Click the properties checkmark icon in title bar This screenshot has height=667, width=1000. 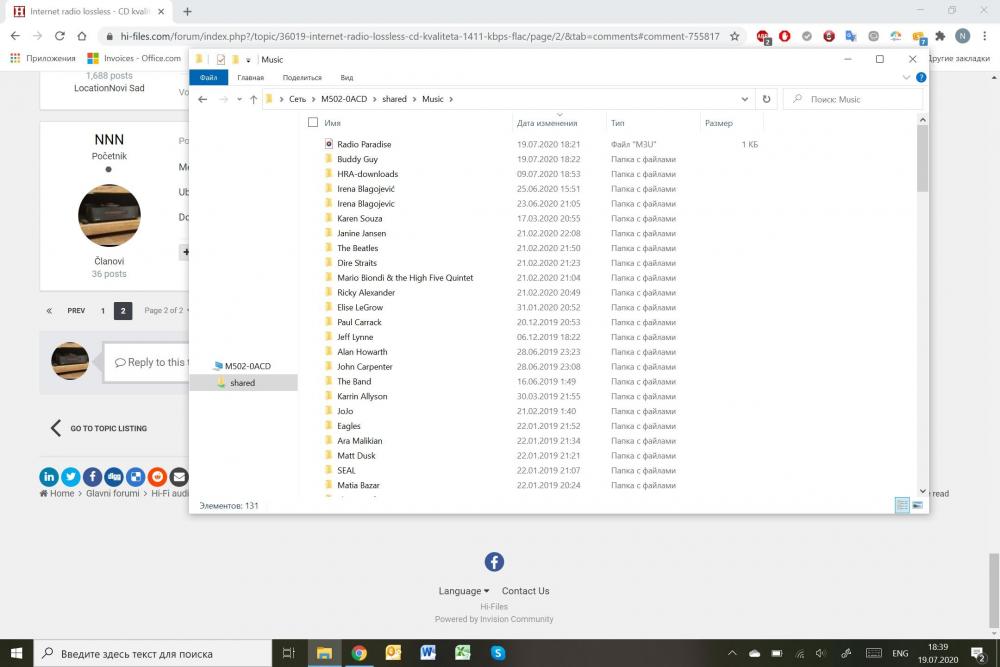point(221,59)
